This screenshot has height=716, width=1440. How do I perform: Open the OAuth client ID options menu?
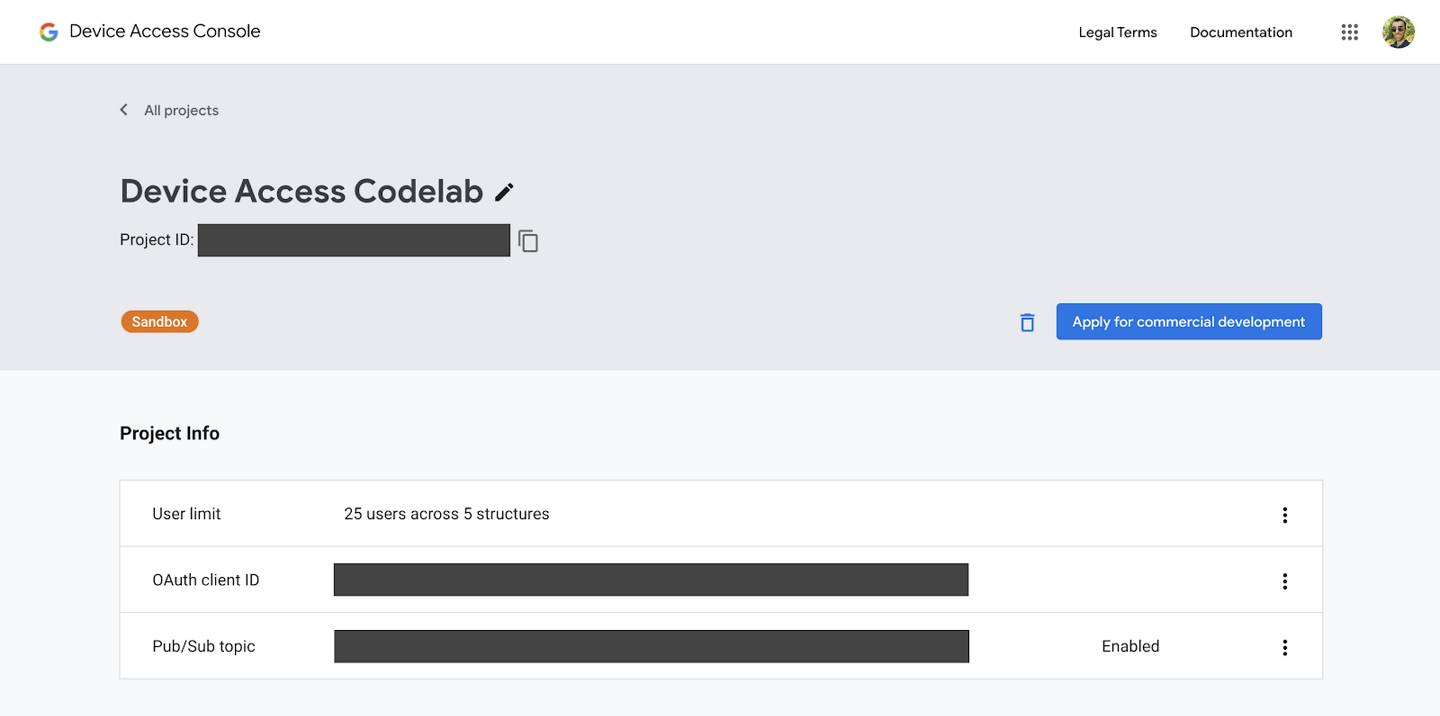click(1285, 580)
